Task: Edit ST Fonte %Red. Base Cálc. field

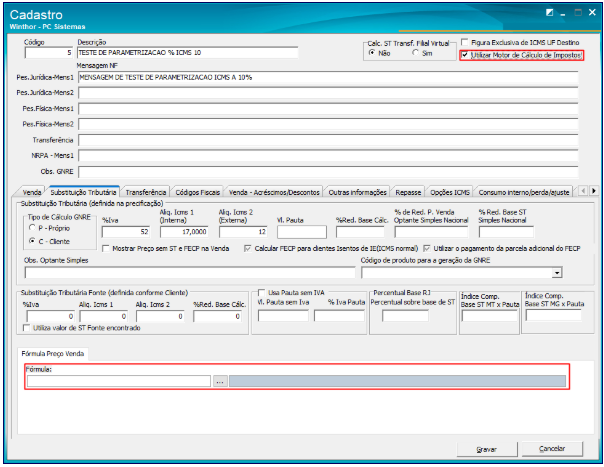Action: (x=217, y=316)
